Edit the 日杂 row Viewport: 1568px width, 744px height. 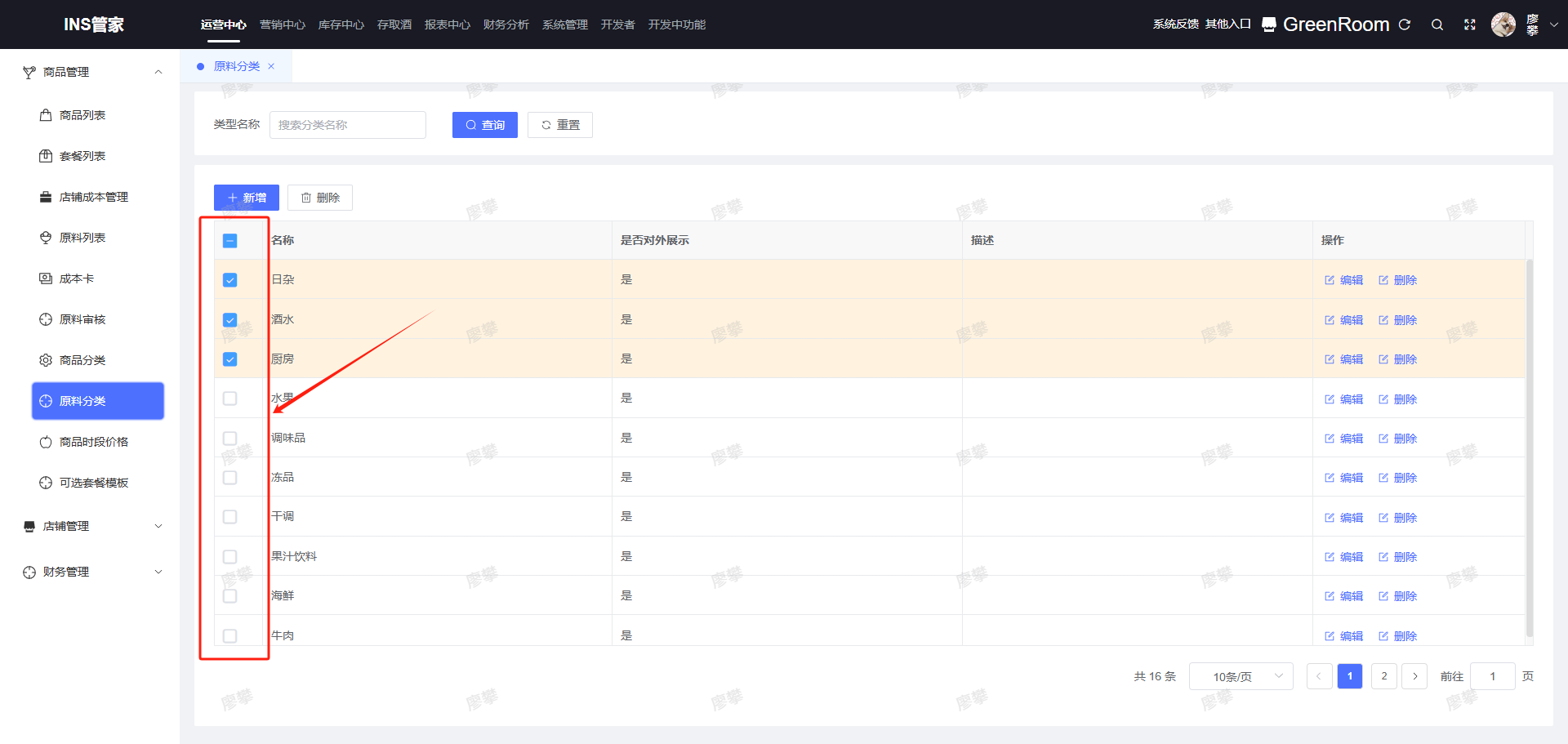point(1344,280)
